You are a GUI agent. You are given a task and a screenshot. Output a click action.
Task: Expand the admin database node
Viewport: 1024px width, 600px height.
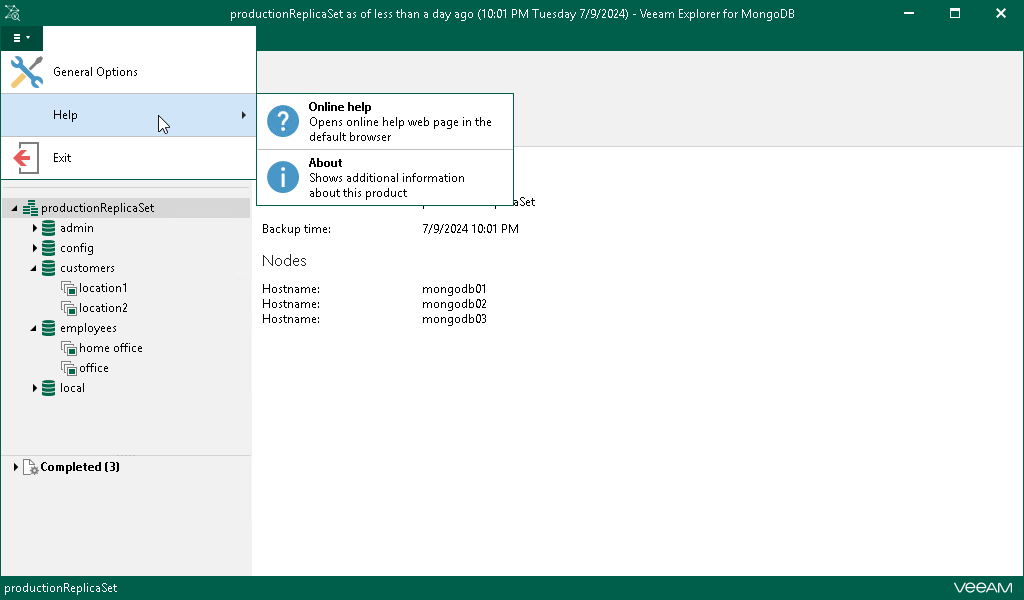click(35, 229)
